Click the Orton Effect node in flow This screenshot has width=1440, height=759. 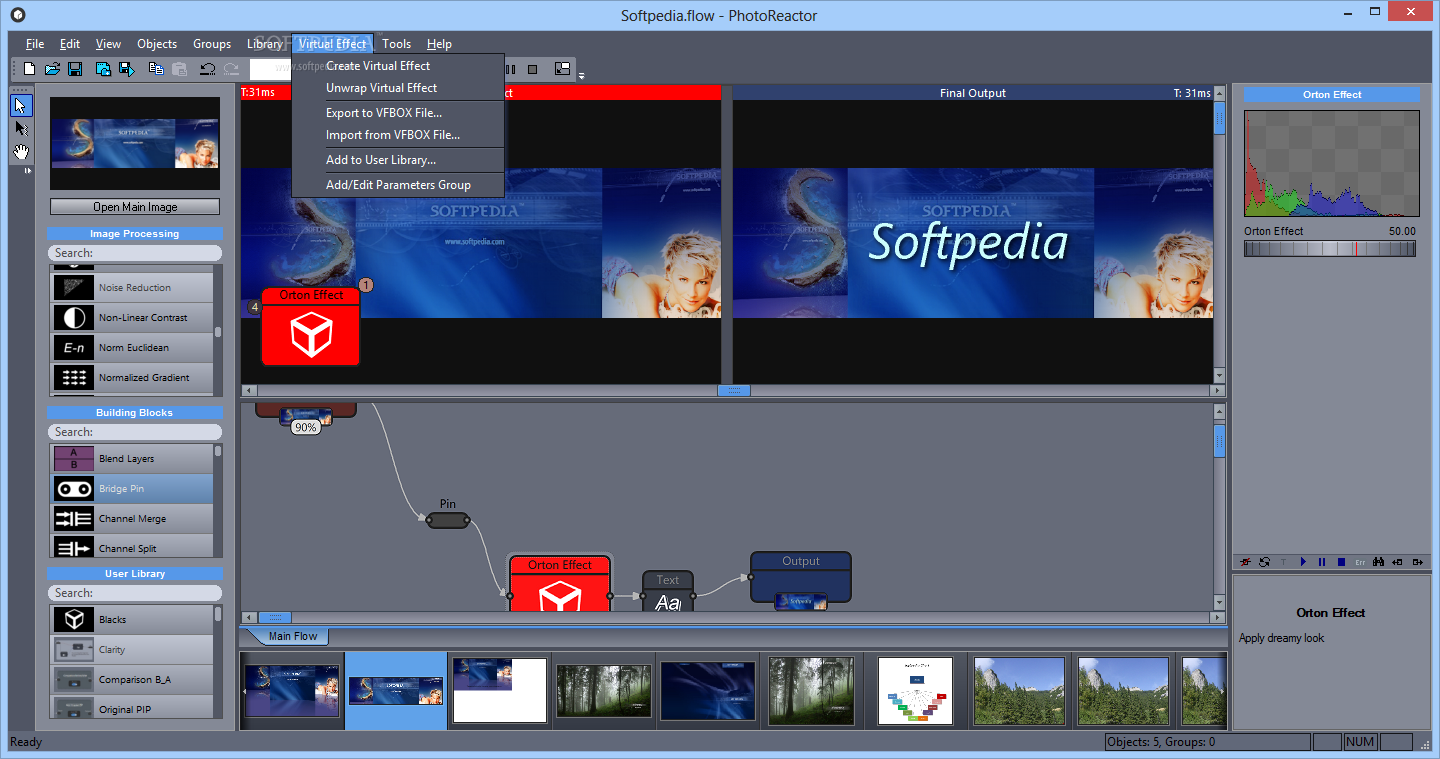[560, 583]
